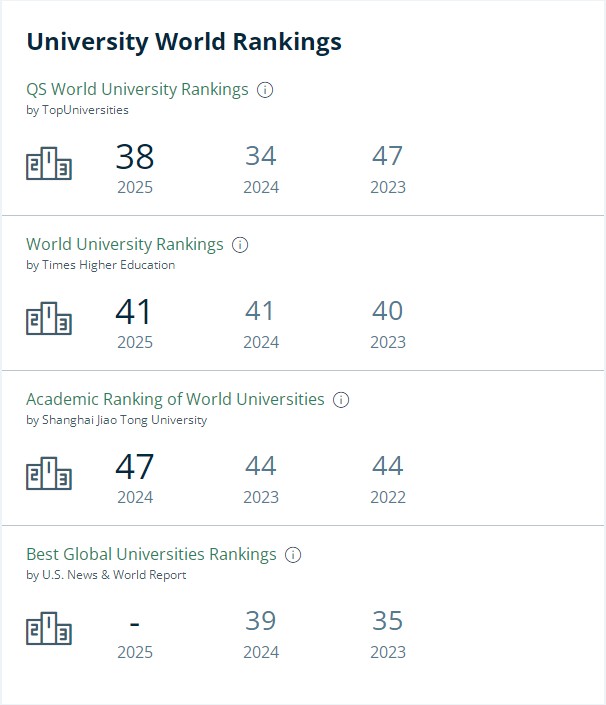This screenshot has height=705, width=606.
Task: Click podium icon in U.S. News row
Action: (x=49, y=628)
